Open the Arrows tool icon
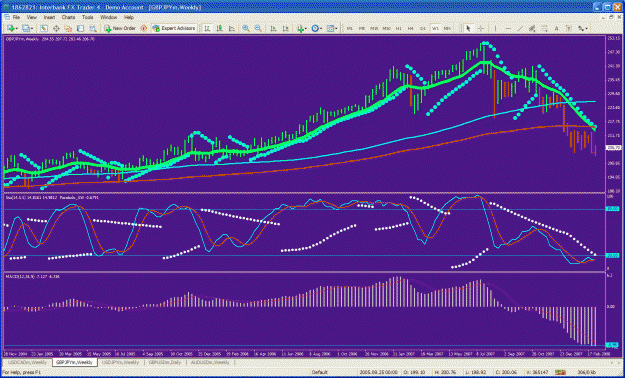The width and height of the screenshot is (625, 378). [x=580, y=28]
